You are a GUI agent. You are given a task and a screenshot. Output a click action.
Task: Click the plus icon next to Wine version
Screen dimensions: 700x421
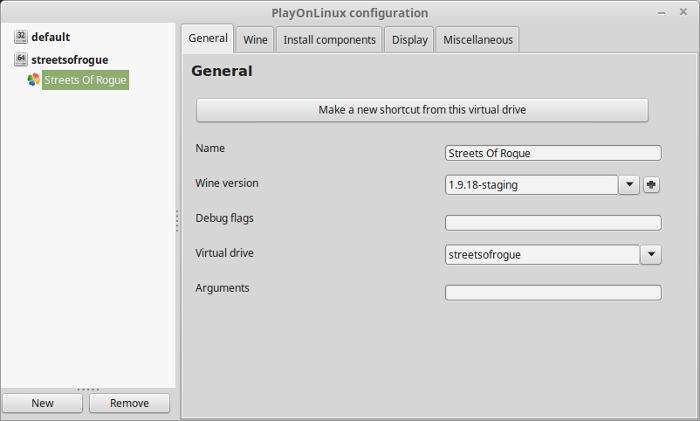coord(651,185)
